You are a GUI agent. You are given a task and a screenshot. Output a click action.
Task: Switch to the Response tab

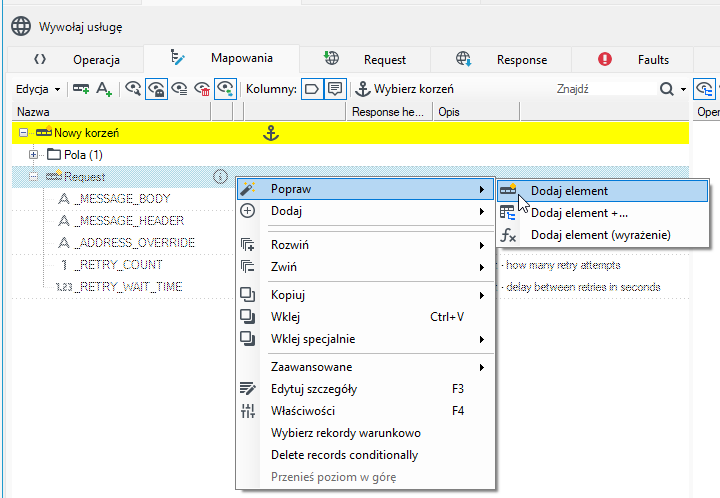501,60
